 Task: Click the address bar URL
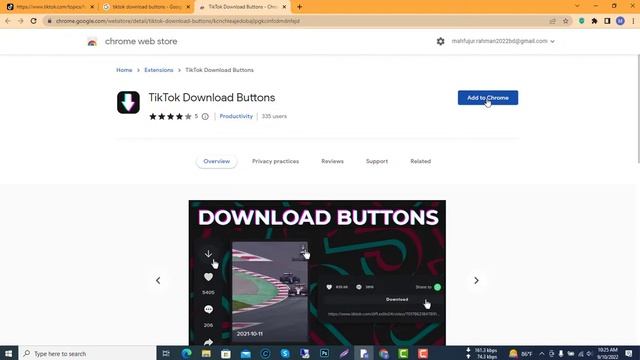(178, 21)
